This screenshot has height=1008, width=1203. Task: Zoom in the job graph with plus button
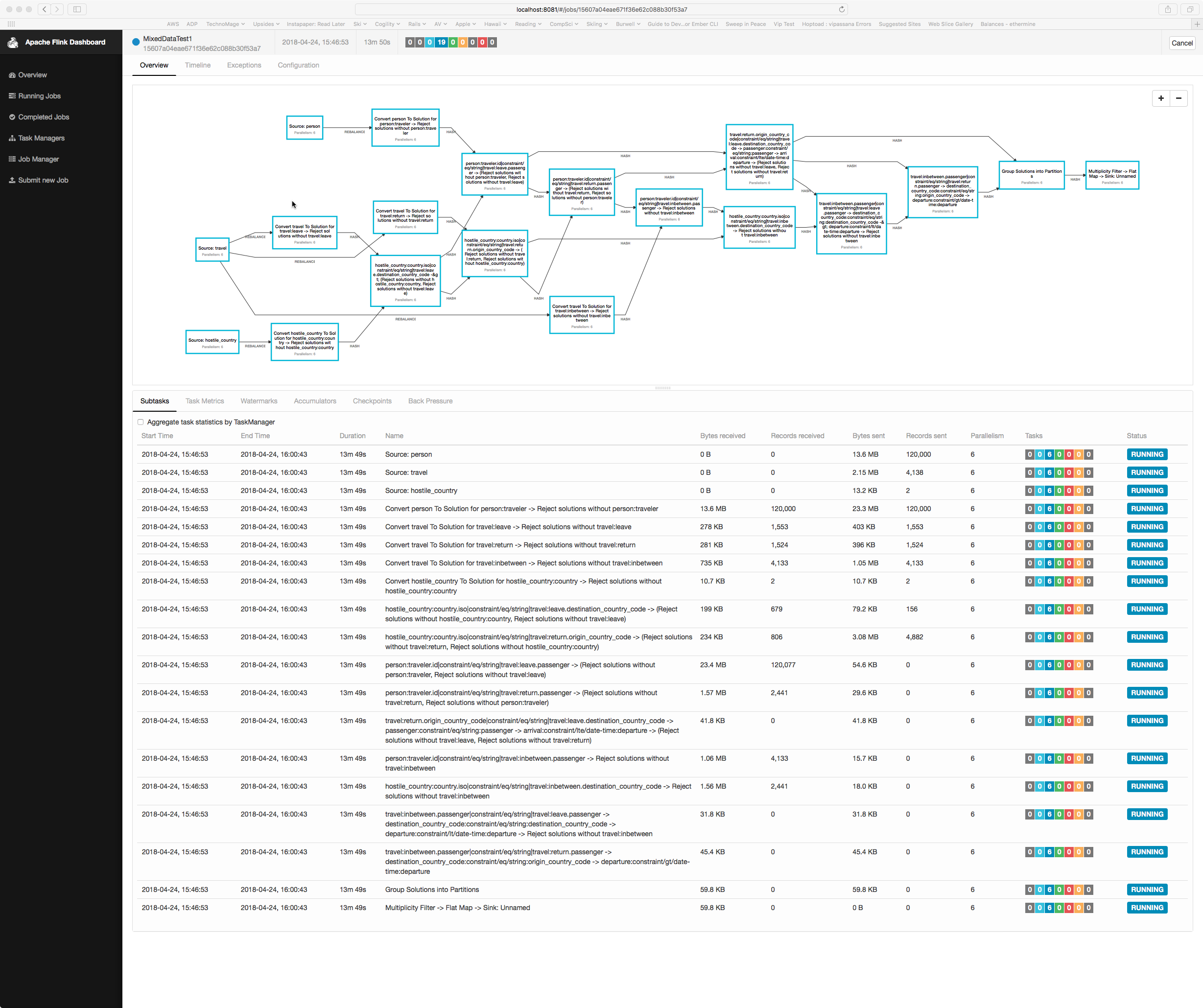(1160, 98)
